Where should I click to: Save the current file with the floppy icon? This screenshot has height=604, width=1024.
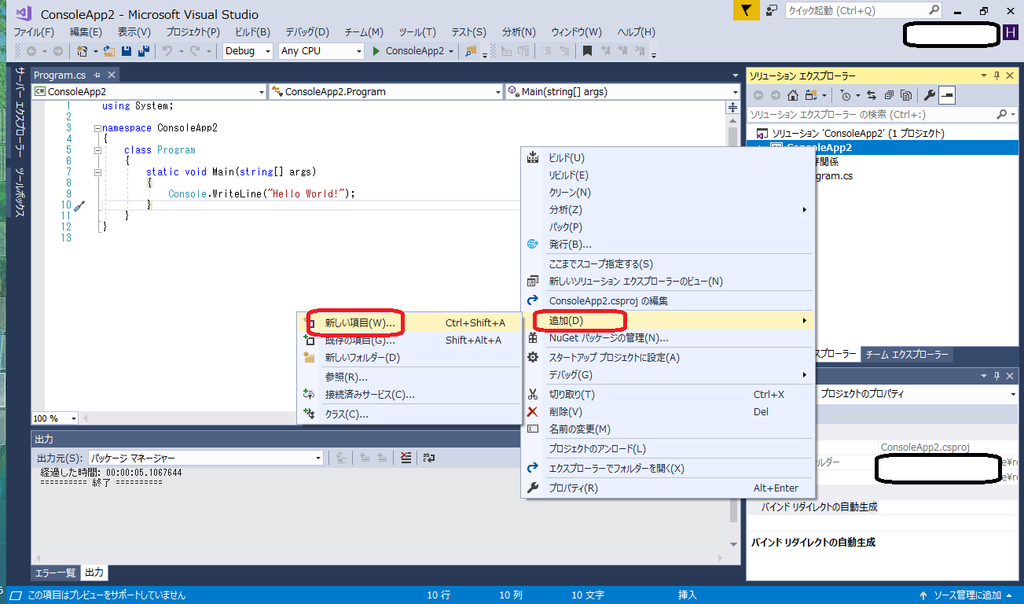tap(127, 51)
